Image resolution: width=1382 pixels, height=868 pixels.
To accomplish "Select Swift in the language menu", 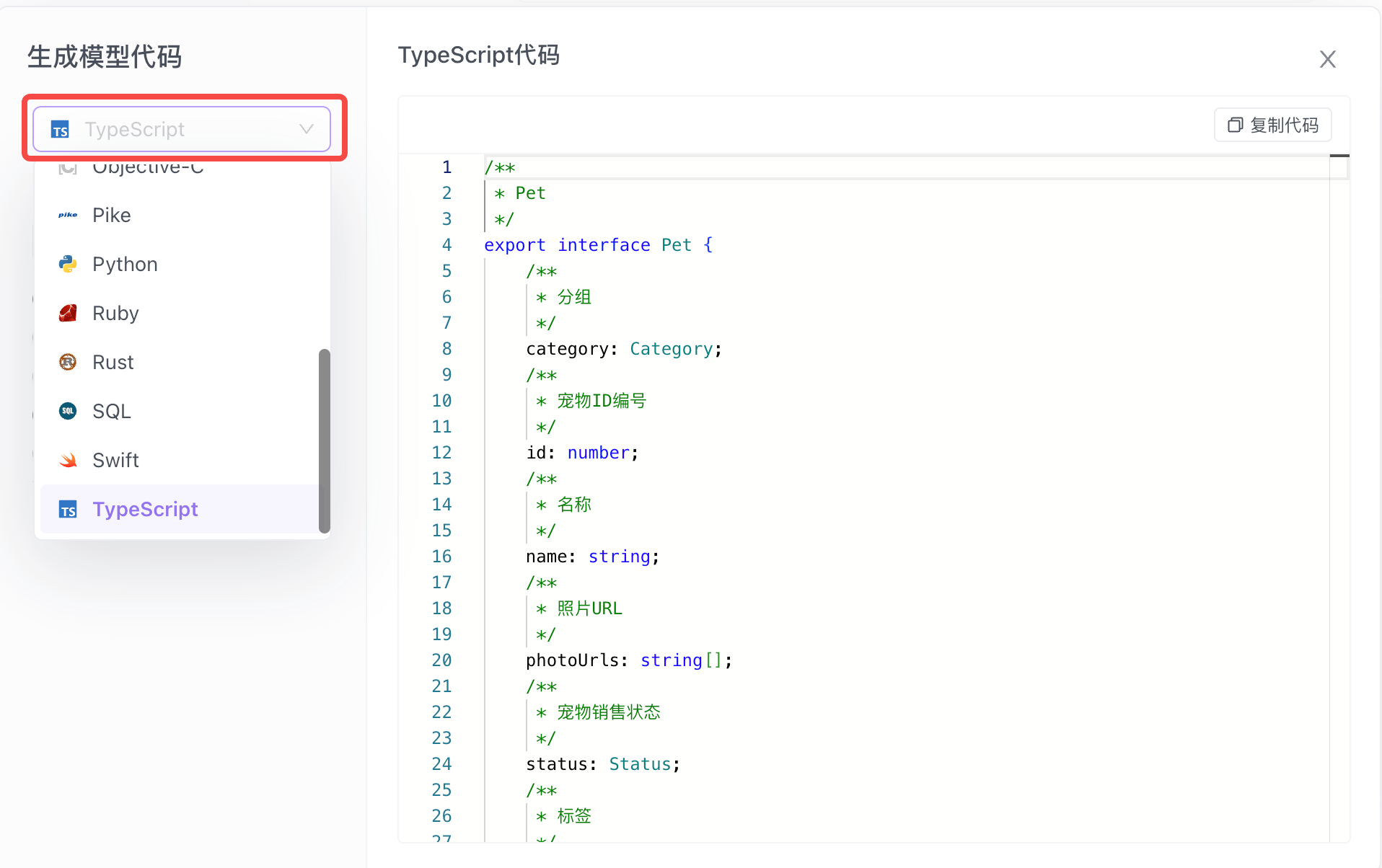I will pyautogui.click(x=115, y=460).
